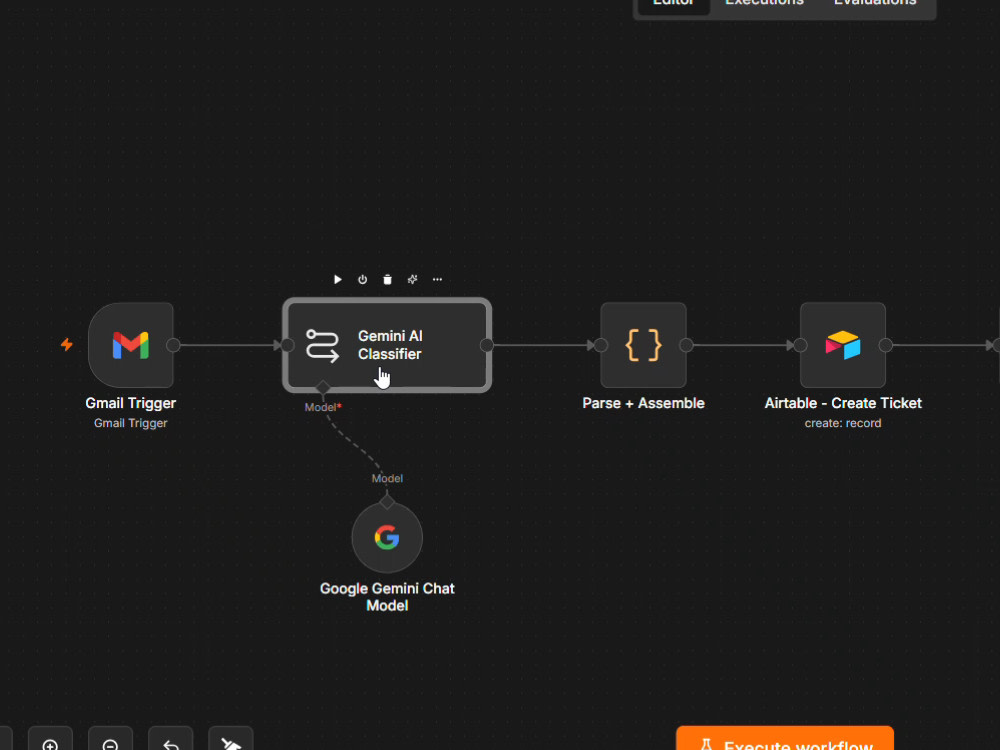The image size is (1000, 750).
Task: Click the 'Google Gemini Chat Model' label
Action: click(x=387, y=597)
